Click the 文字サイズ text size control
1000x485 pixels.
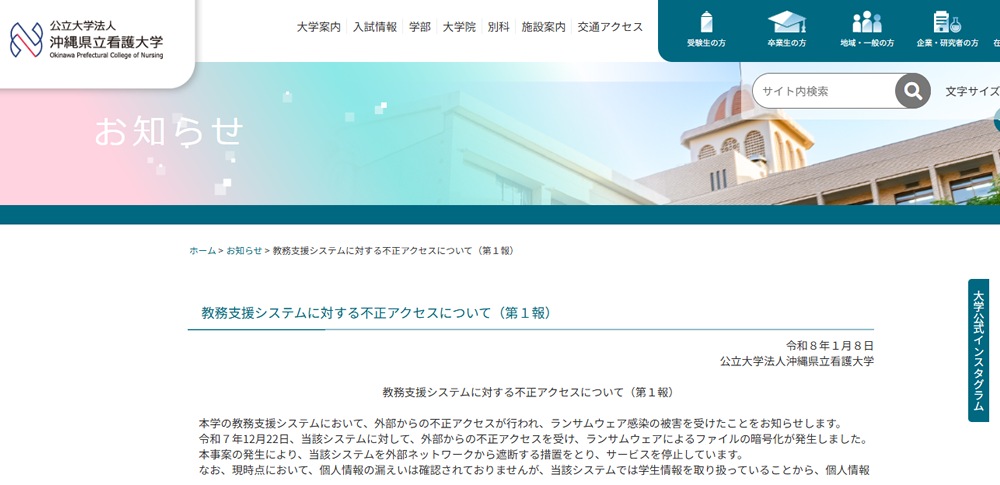pos(972,91)
